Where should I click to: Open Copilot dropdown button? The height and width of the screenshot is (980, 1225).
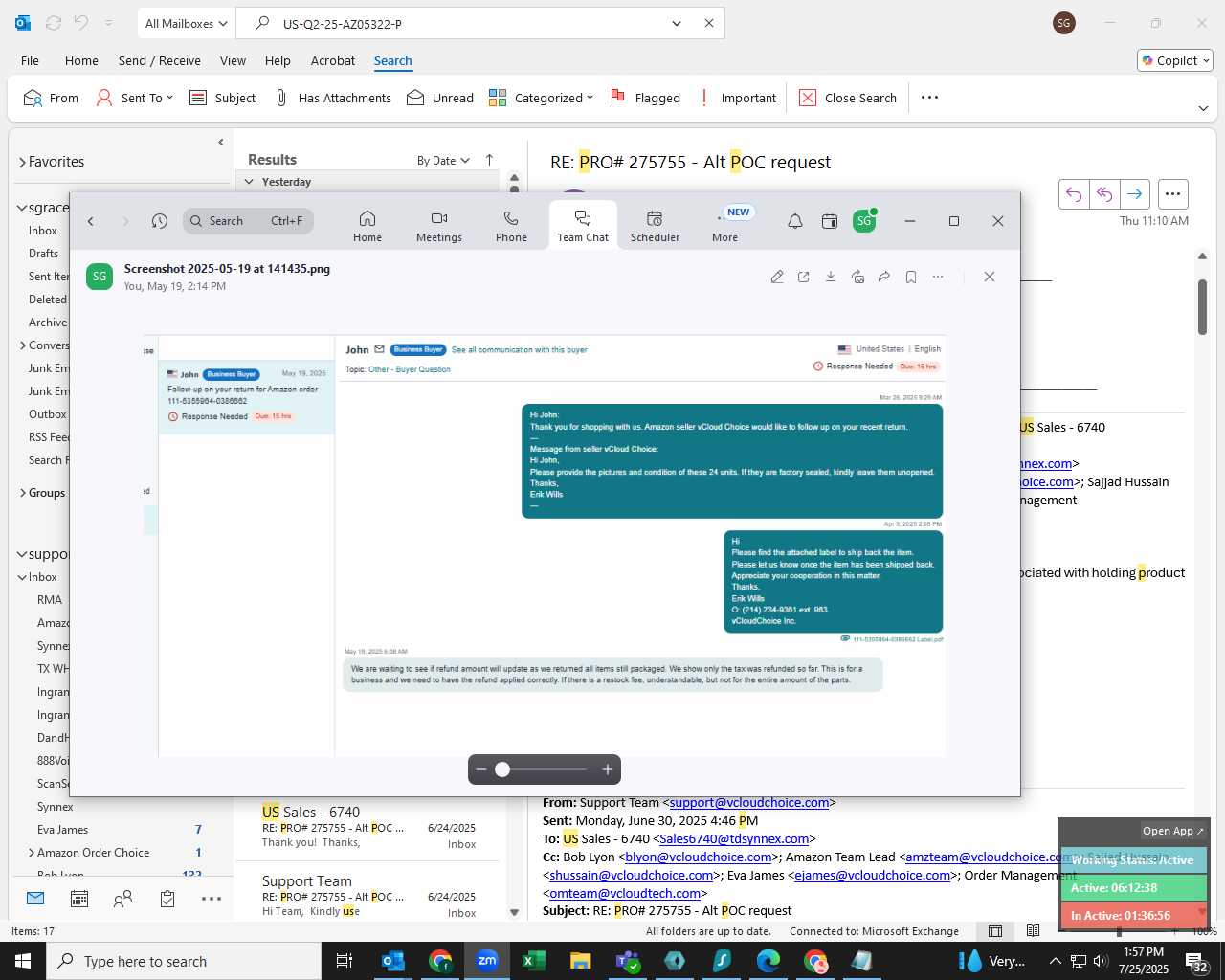[x=1175, y=60]
